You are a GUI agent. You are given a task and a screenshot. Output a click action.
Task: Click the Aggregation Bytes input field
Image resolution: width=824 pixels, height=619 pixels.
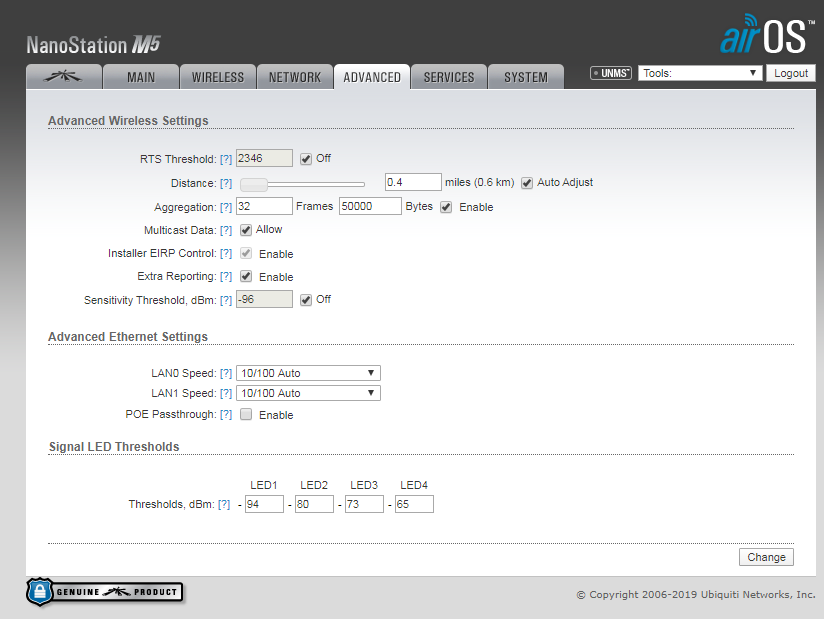coord(370,206)
